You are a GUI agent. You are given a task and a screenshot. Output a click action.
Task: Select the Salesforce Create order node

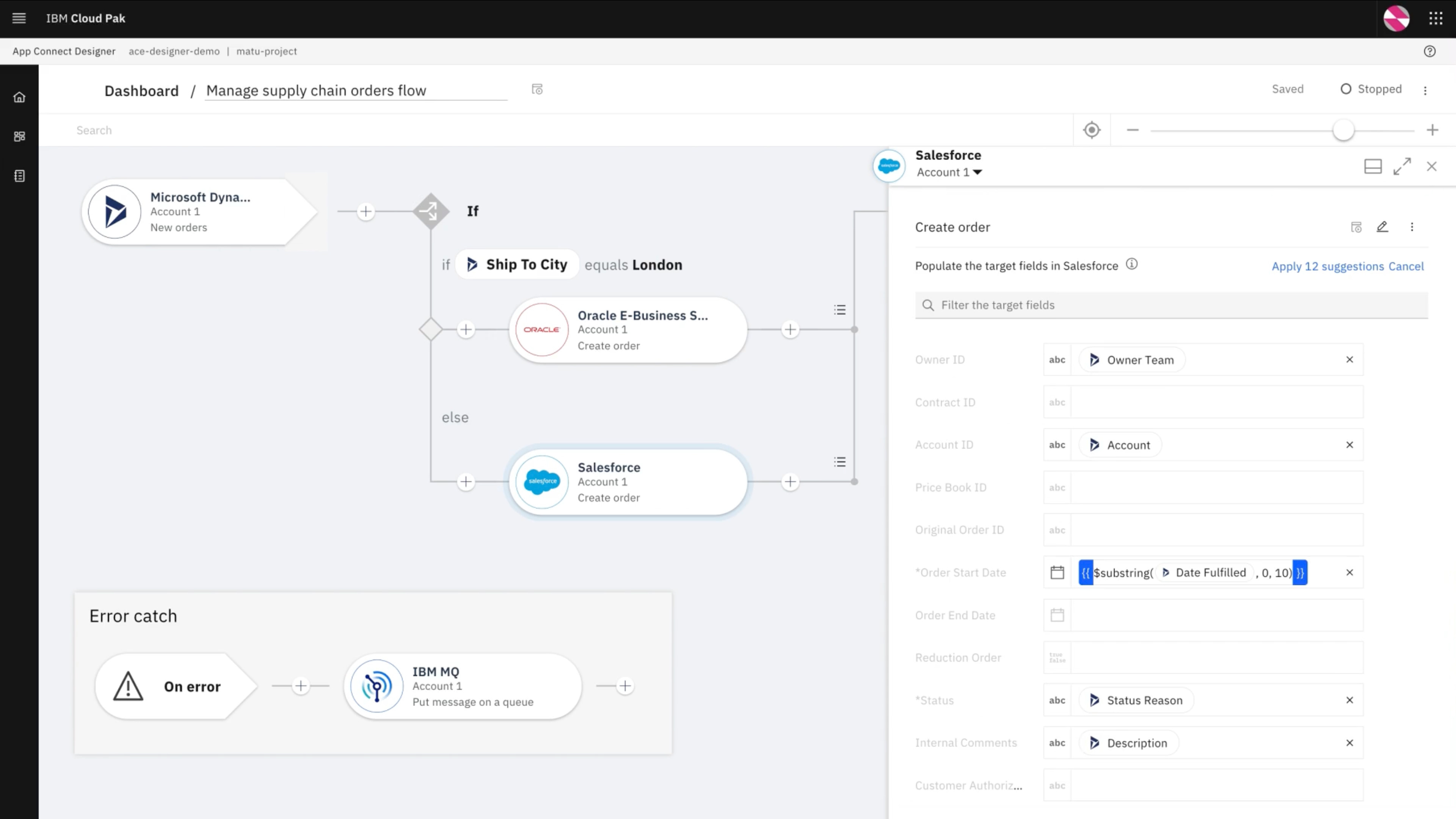[x=628, y=482]
